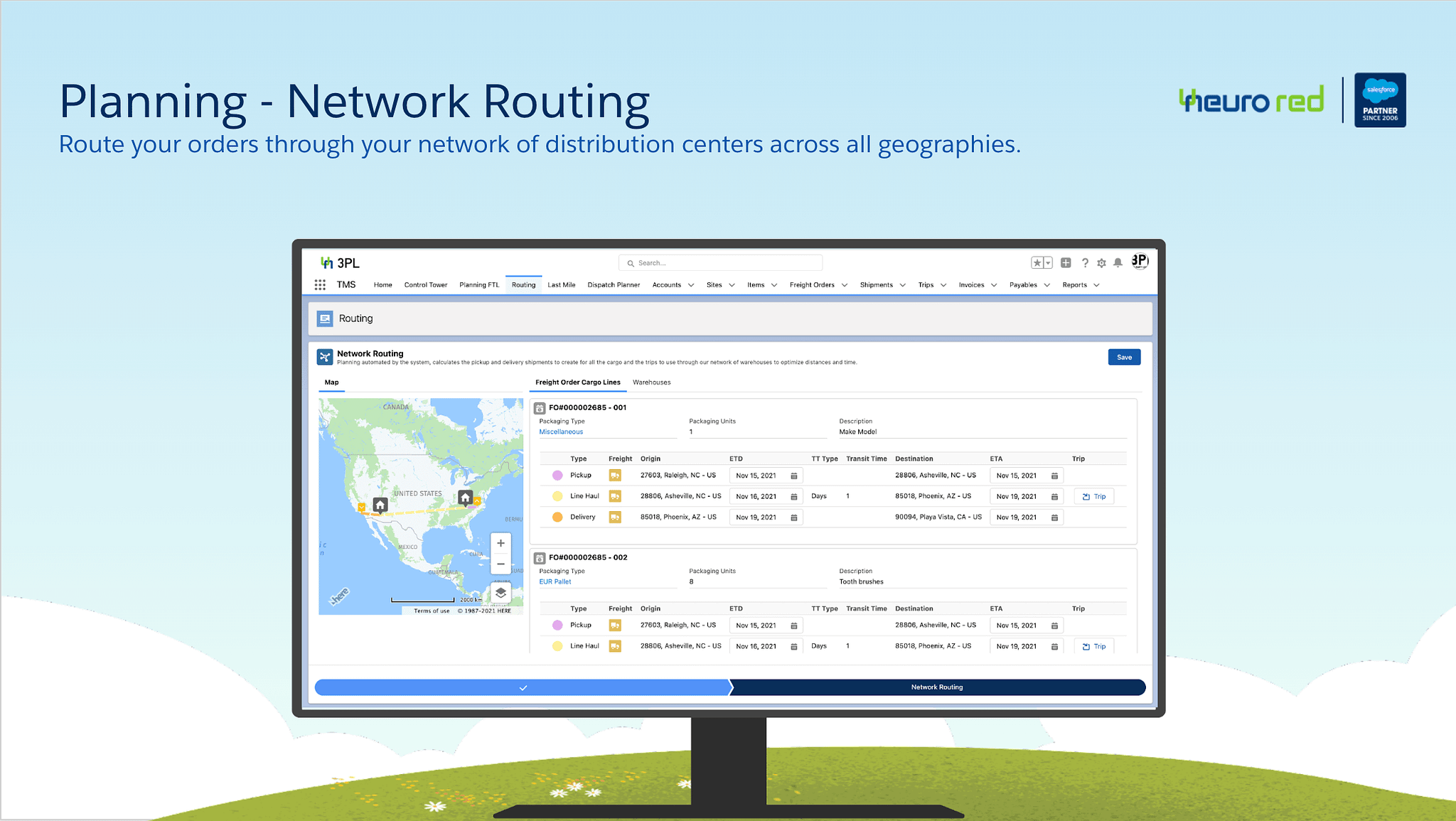Open the global actions plus icon

[x=1066, y=263]
